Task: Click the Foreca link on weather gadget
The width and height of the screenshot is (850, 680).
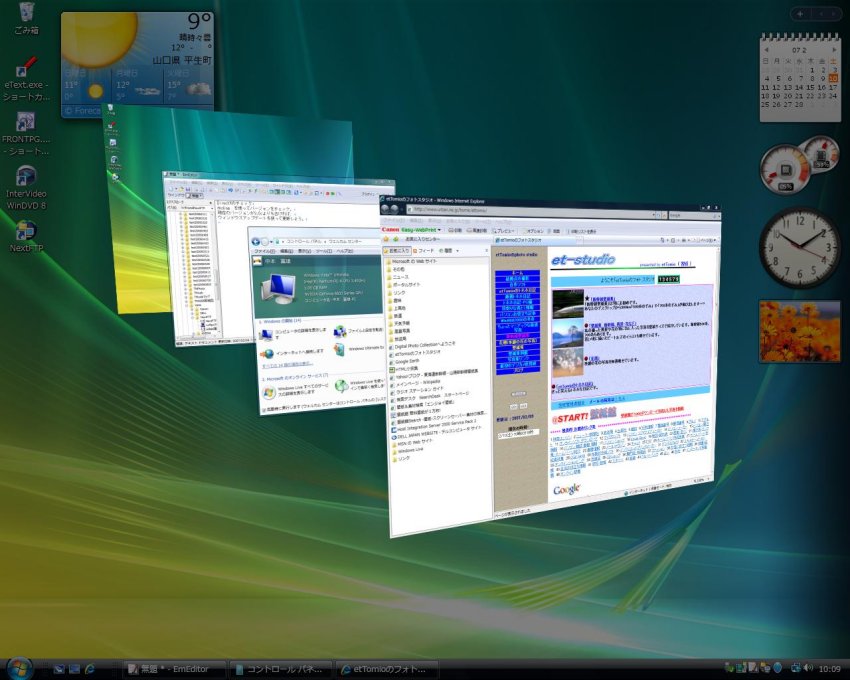Action: click(82, 111)
